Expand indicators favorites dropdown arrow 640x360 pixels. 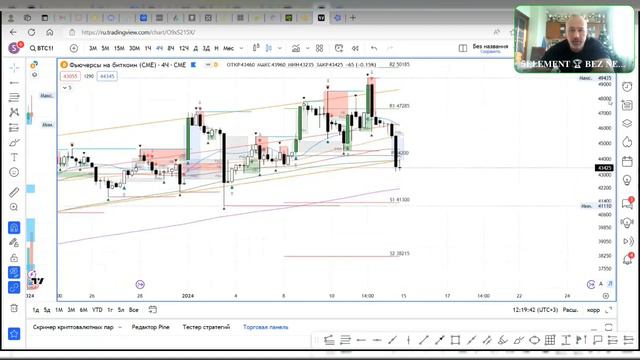point(307,48)
